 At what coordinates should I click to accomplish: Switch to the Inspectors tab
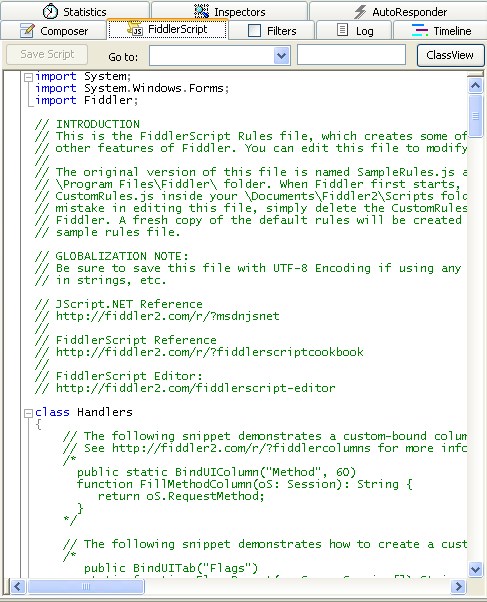230,11
